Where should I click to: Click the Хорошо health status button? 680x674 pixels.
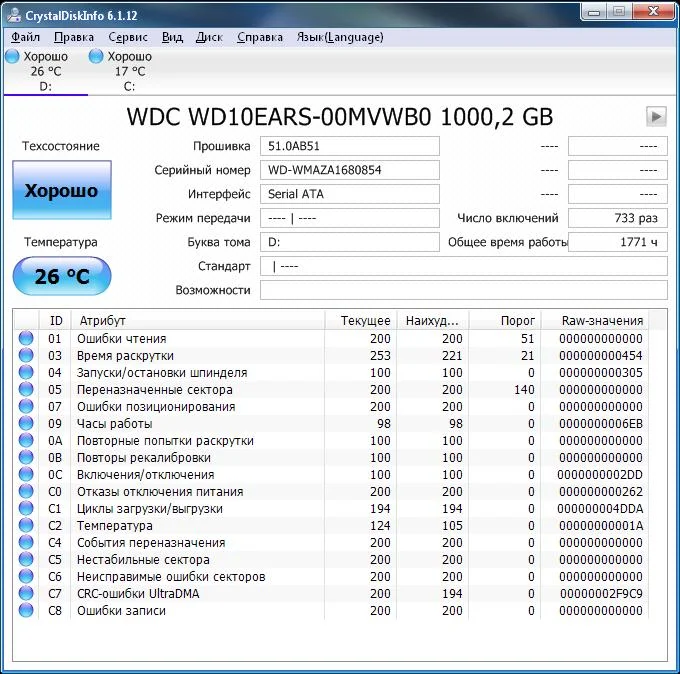(x=61, y=190)
